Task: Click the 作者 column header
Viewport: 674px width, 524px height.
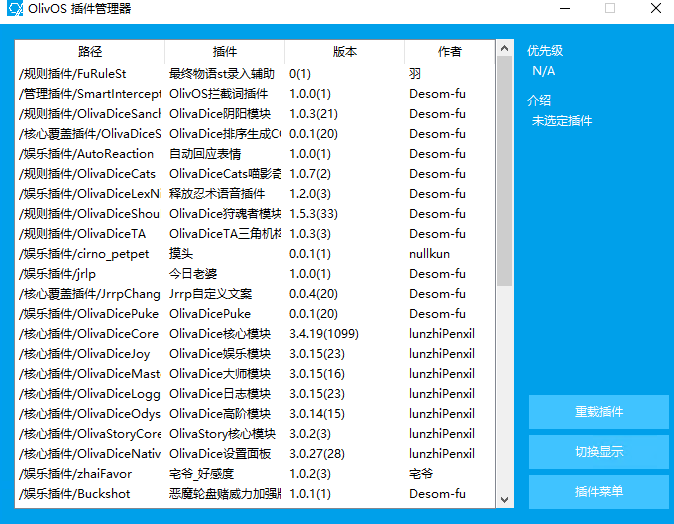Action: pos(450,52)
